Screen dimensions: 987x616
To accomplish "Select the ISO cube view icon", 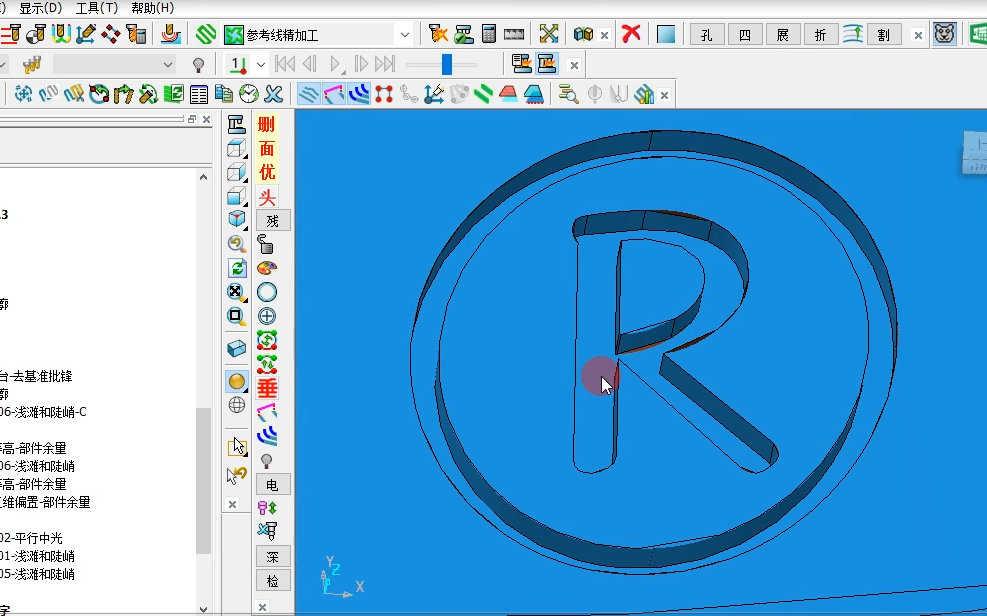I will click(237, 219).
